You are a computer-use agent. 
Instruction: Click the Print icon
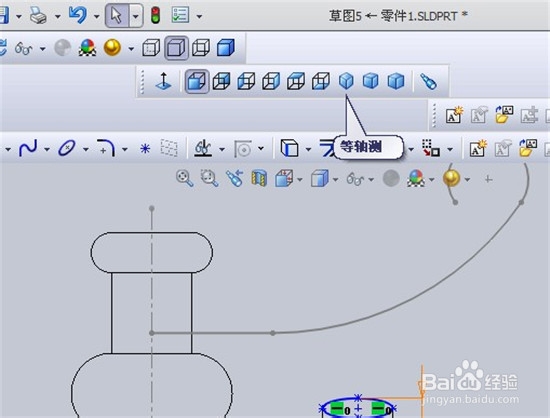point(38,16)
